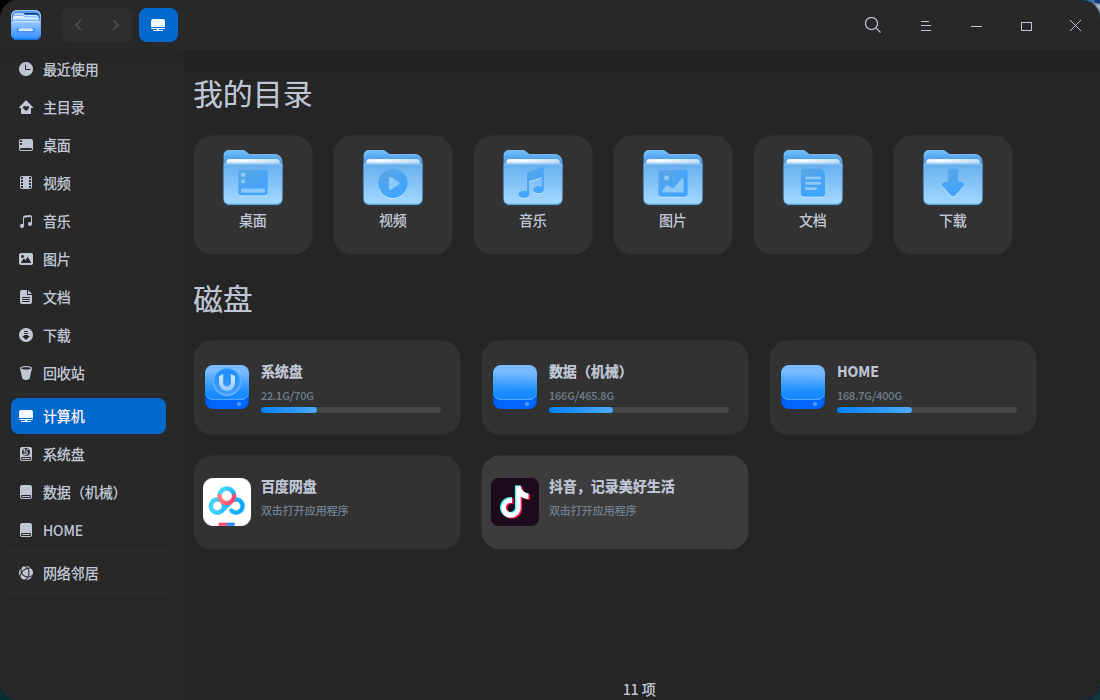Viewport: 1100px width, 700px height.
Task: Click the HOME disk usage bar
Action: click(x=927, y=410)
